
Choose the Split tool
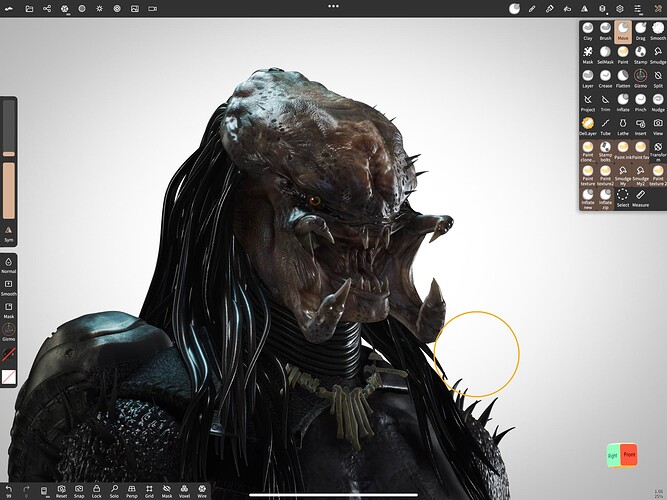pos(658,79)
